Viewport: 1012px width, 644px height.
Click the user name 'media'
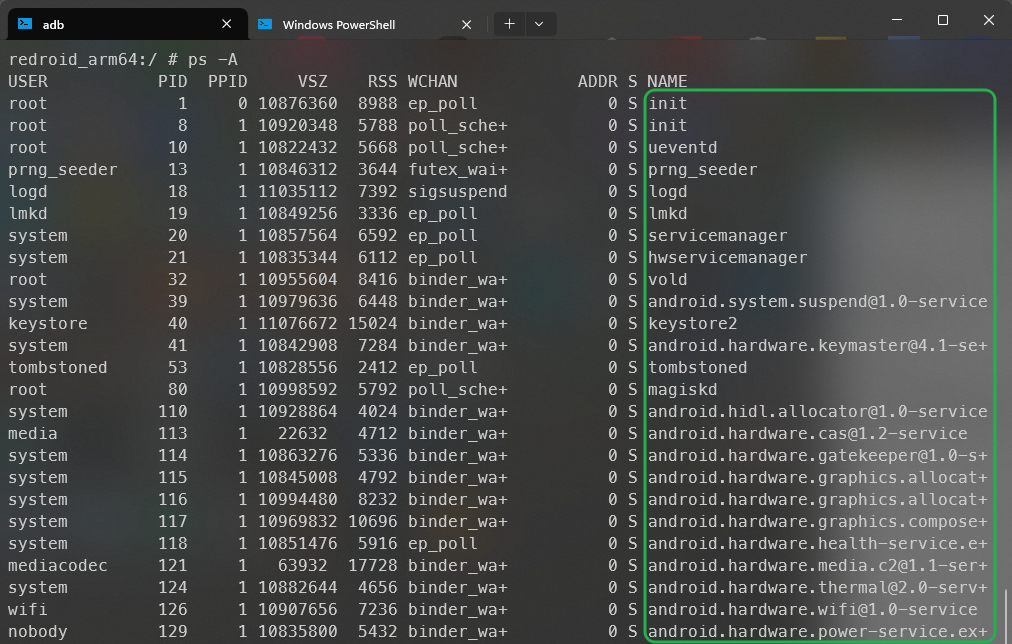(x=32, y=434)
